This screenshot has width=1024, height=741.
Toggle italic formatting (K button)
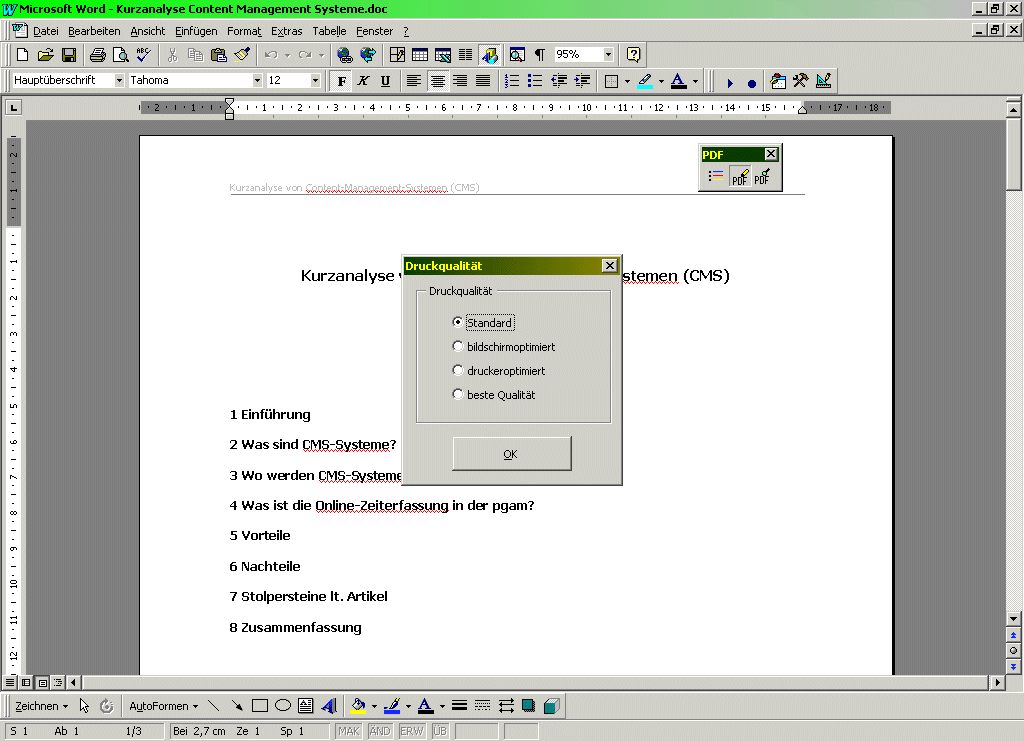click(x=364, y=81)
